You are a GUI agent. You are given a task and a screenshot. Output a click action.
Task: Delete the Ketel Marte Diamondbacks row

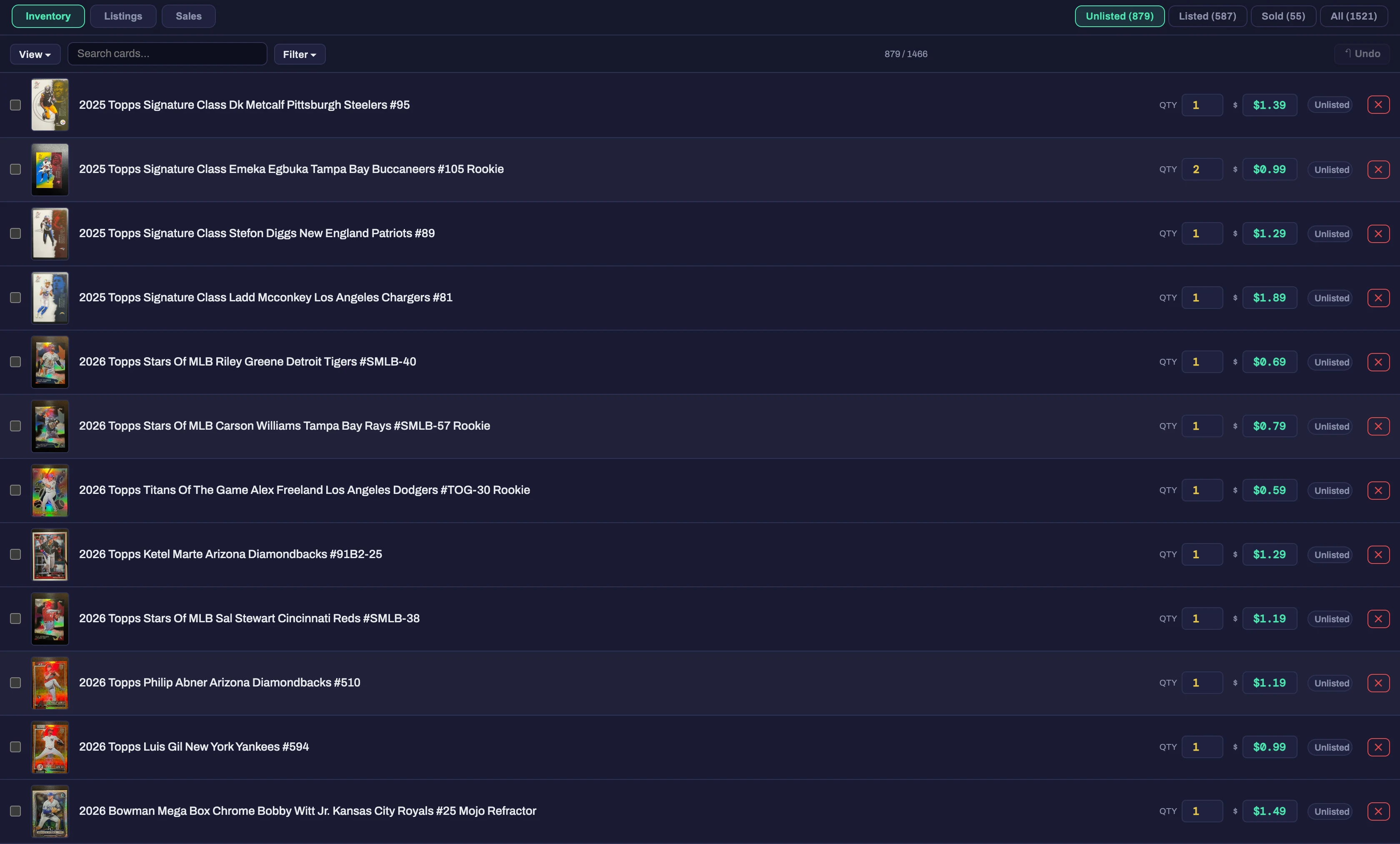(1378, 555)
